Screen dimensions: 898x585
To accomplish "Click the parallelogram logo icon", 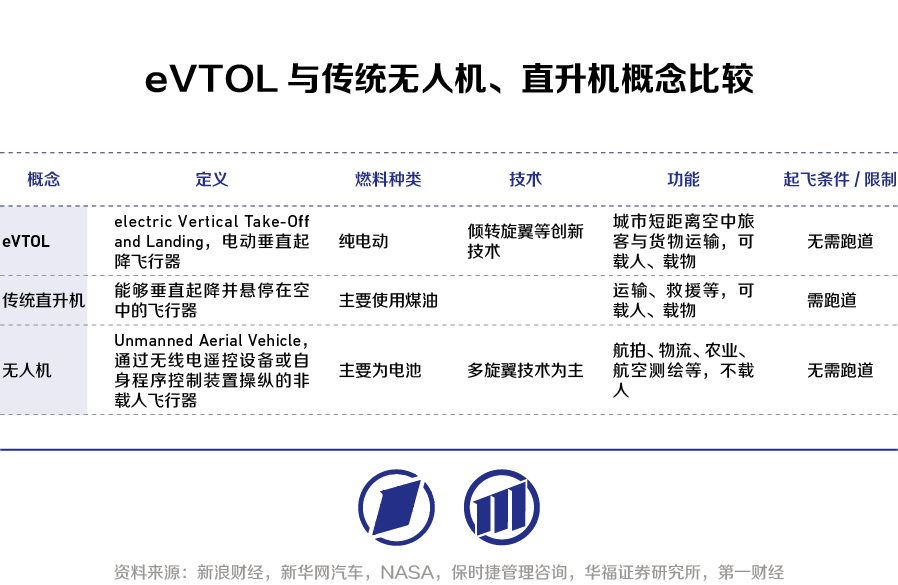I will 396,507.
